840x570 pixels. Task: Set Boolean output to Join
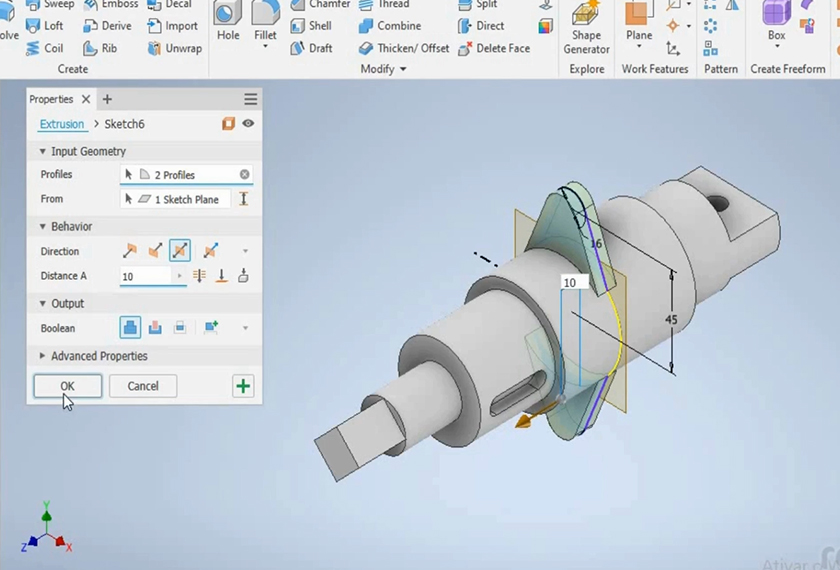(x=130, y=328)
